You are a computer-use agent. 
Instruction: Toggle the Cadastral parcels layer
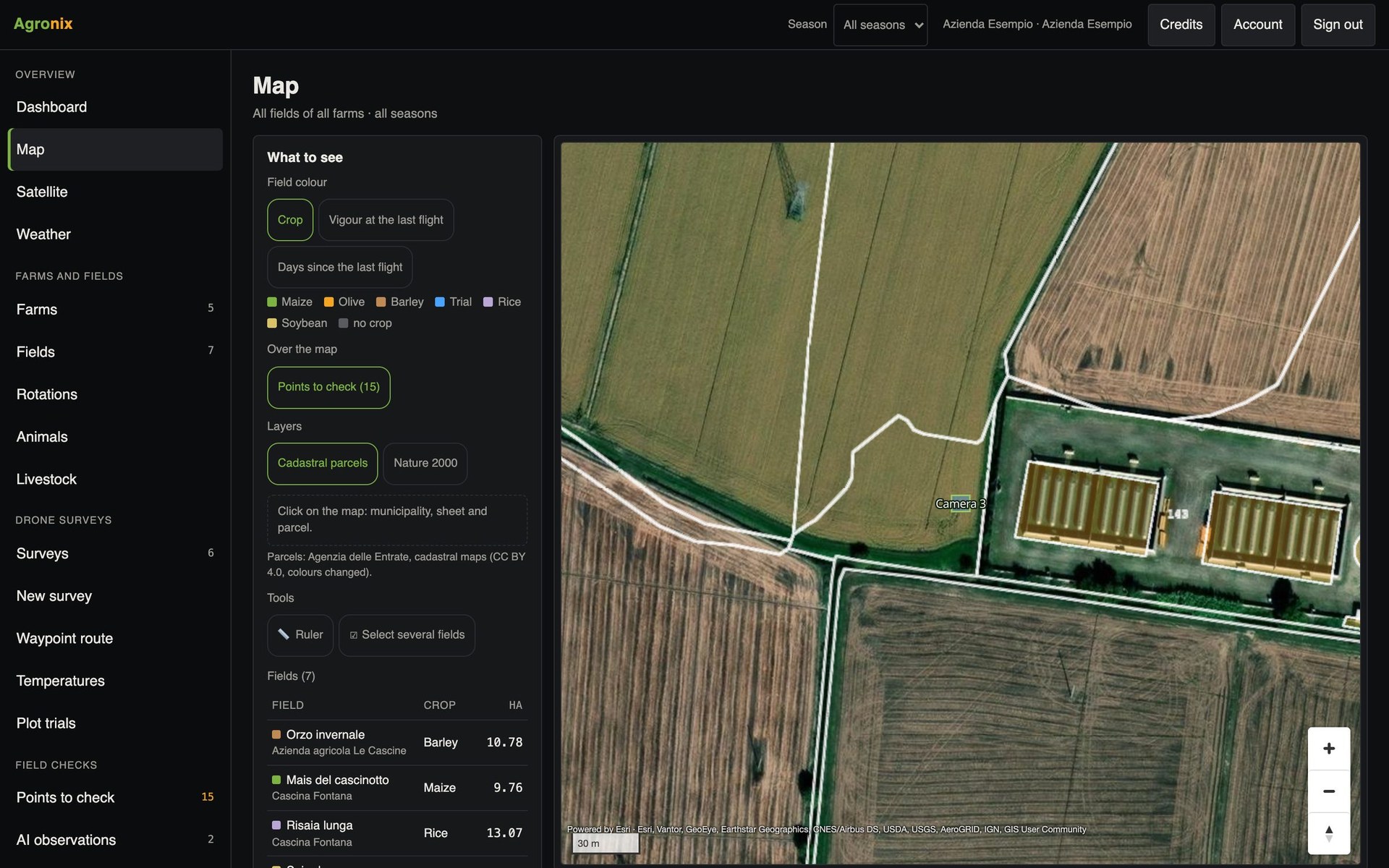click(323, 463)
